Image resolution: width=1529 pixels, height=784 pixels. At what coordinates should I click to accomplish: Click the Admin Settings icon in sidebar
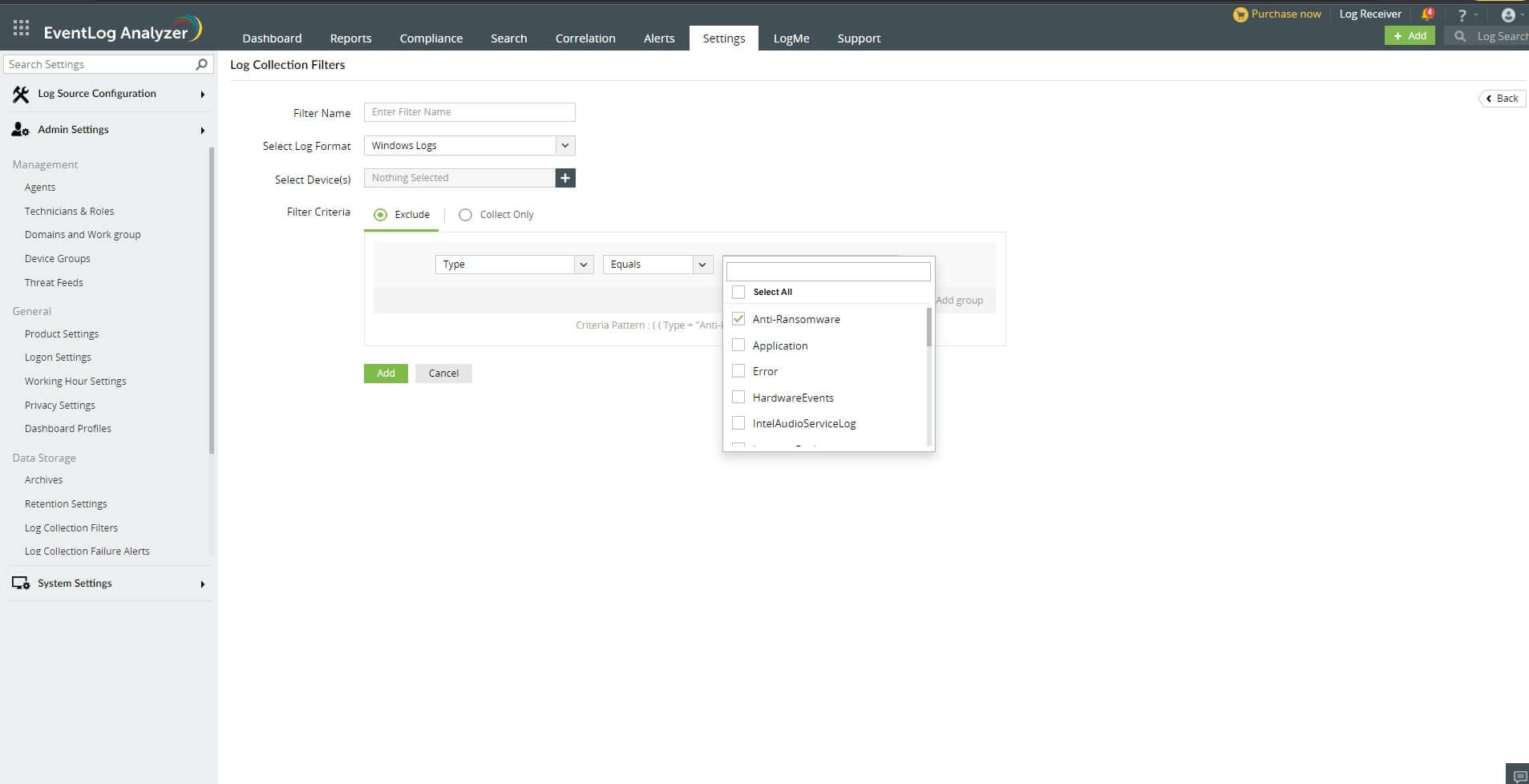[18, 129]
